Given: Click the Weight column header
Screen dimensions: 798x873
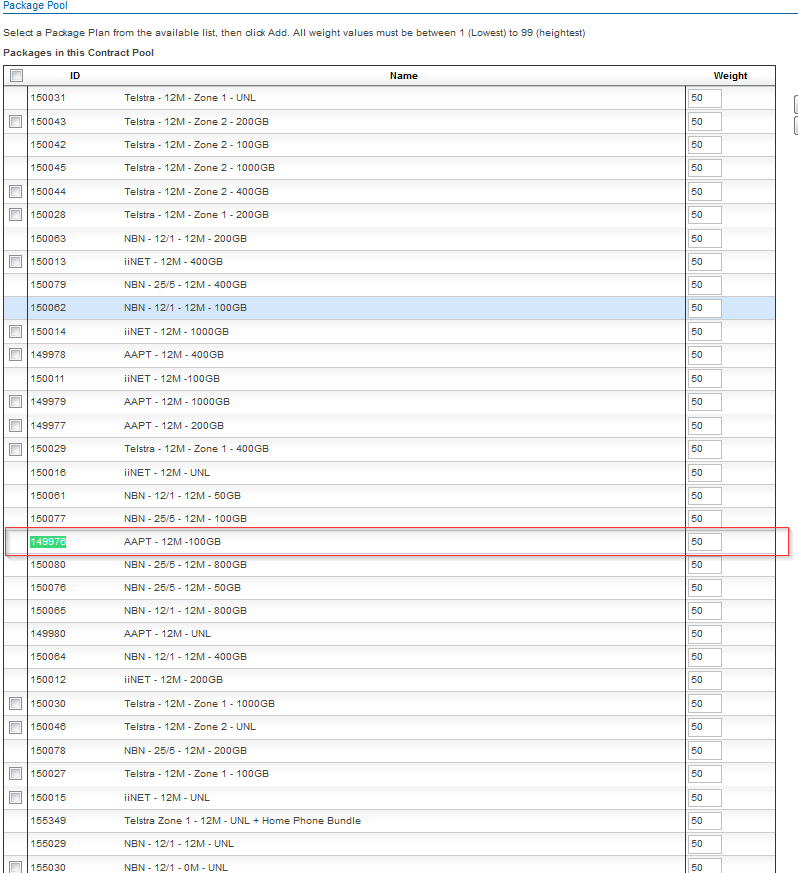Looking at the screenshot, I should [730, 76].
